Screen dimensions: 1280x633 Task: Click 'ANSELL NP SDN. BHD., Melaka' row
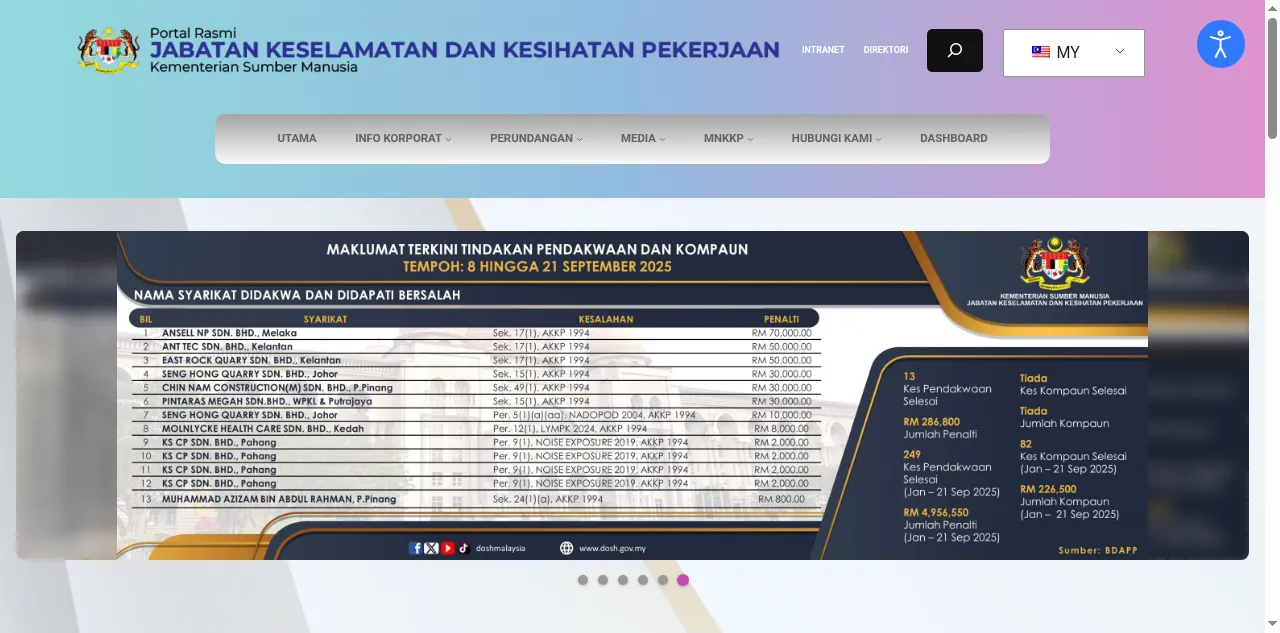pos(475,333)
